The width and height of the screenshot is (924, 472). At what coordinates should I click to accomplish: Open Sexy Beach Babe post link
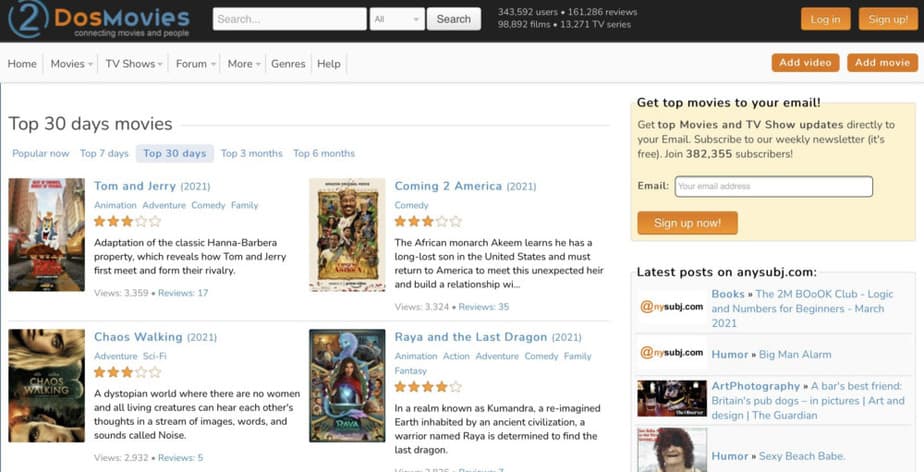click(802, 456)
